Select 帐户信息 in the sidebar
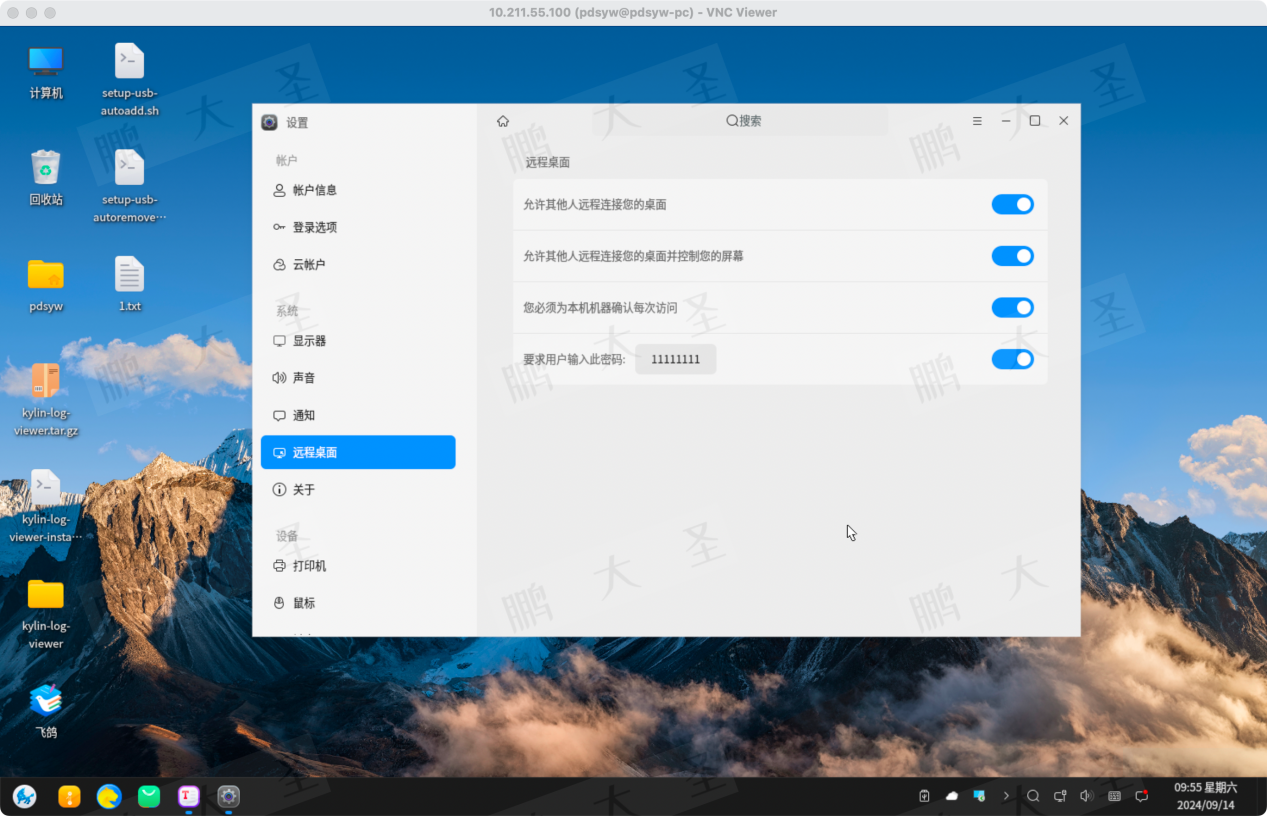1267x816 pixels. pyautogui.click(x=358, y=190)
